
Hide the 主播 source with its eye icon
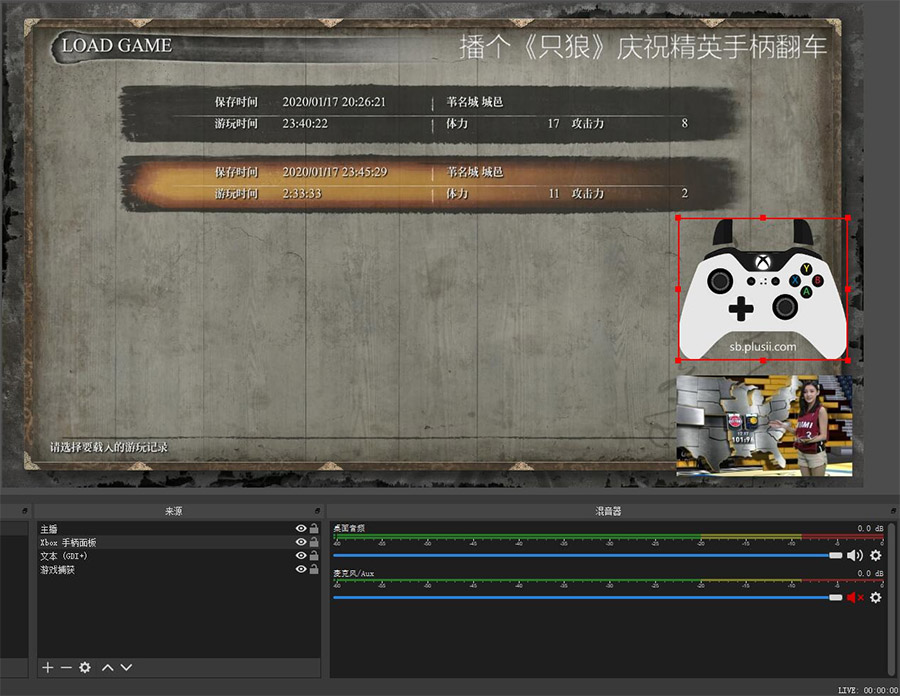301,528
